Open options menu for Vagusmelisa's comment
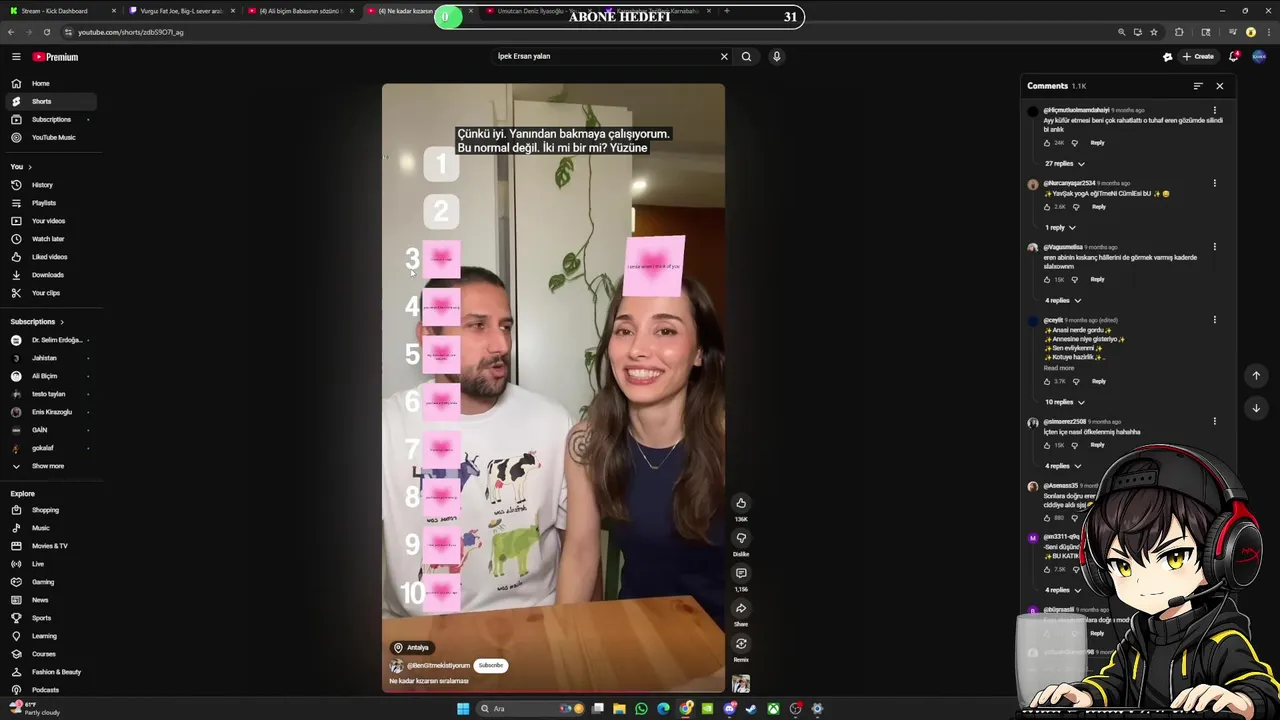This screenshot has height=720, width=1280. click(1215, 247)
